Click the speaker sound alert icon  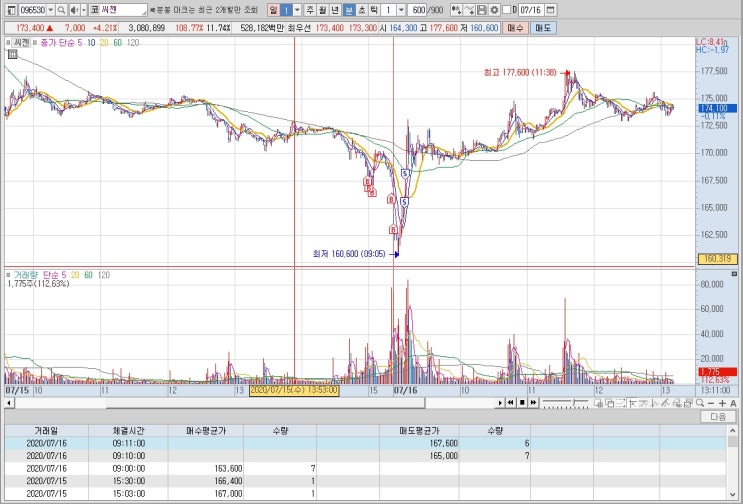click(74, 10)
